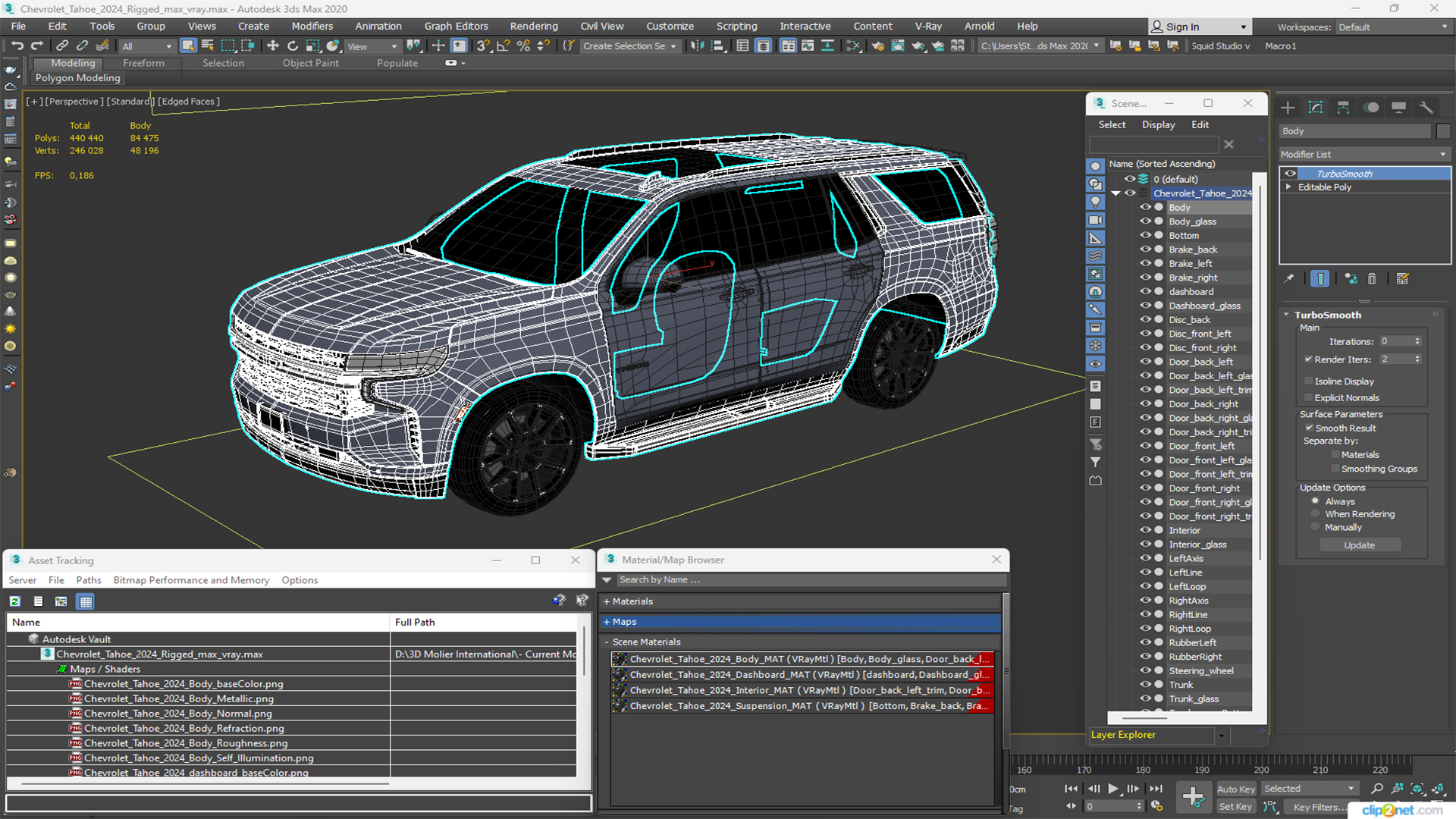
Task: Collapse the Chevrolet_Tahoe_2024 layer tree
Action: [1116, 193]
